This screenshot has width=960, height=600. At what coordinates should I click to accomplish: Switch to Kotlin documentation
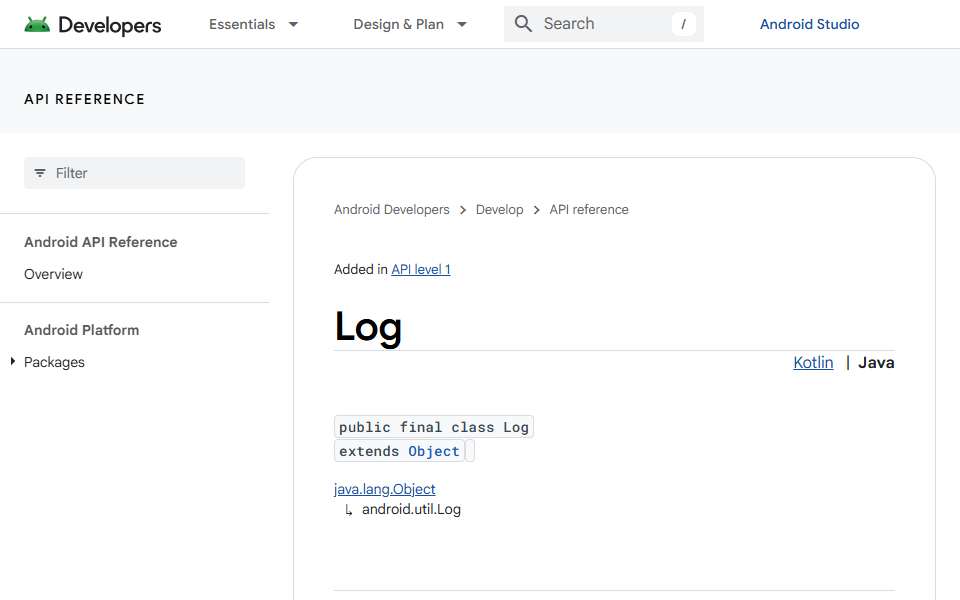[x=813, y=362]
